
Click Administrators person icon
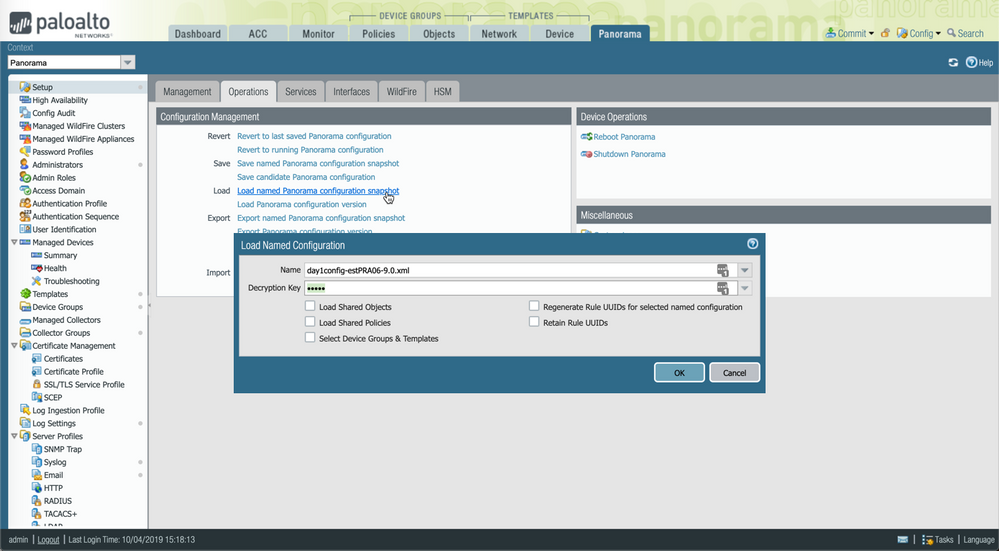(25, 164)
